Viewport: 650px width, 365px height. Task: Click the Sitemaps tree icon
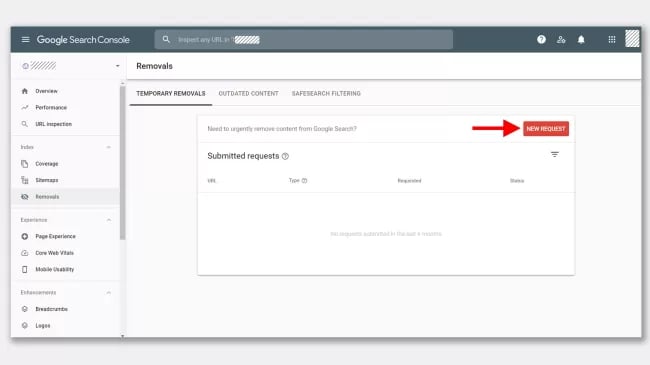point(24,180)
